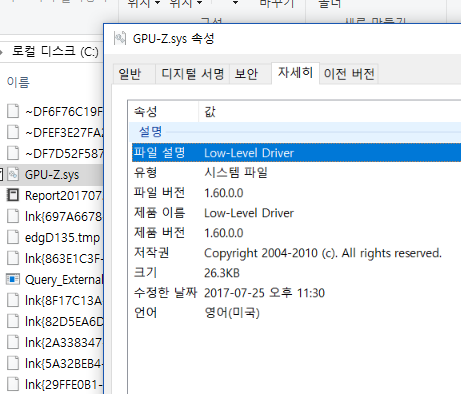Open the first 위치 dropdown in ribbon

(x=144, y=3)
